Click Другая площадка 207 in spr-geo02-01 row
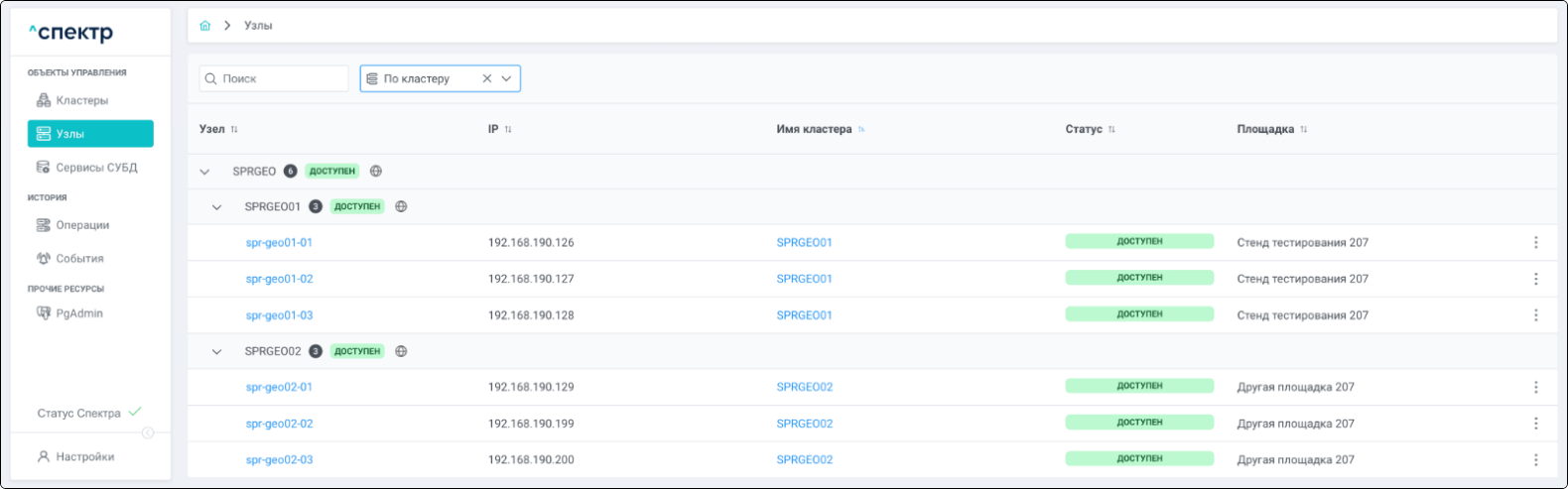 click(1295, 388)
